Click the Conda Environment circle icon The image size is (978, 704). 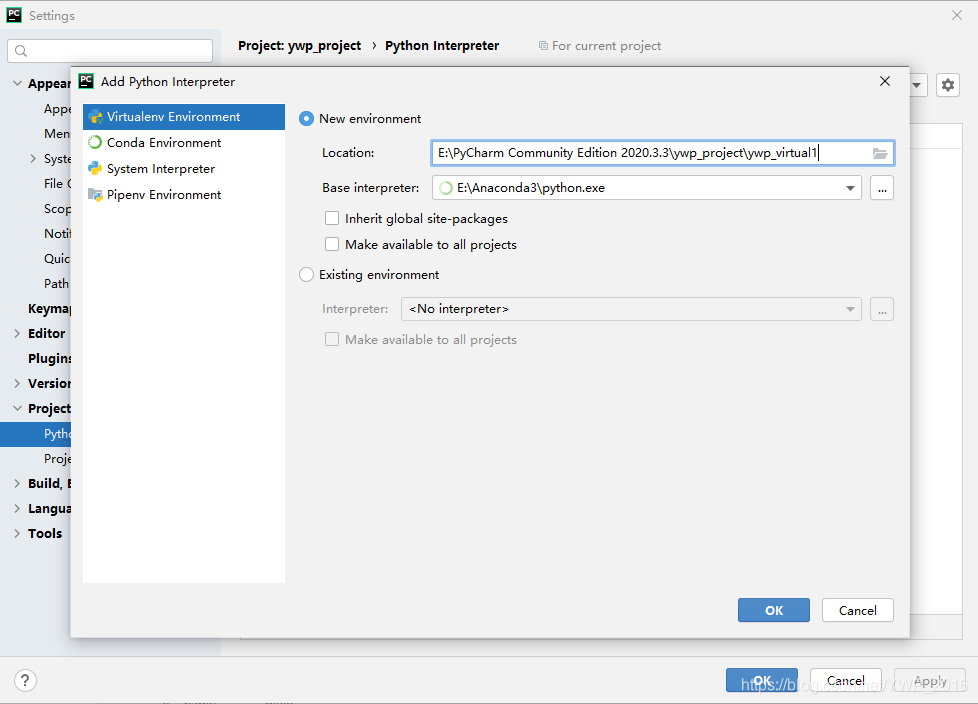click(95, 142)
